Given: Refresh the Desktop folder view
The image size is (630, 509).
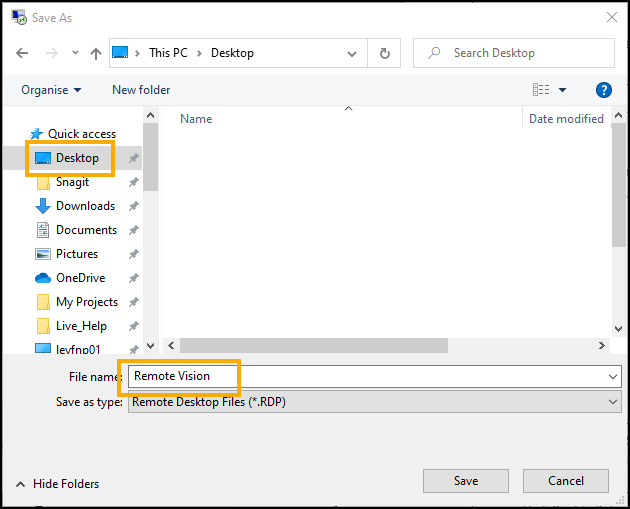Looking at the screenshot, I should click(384, 53).
